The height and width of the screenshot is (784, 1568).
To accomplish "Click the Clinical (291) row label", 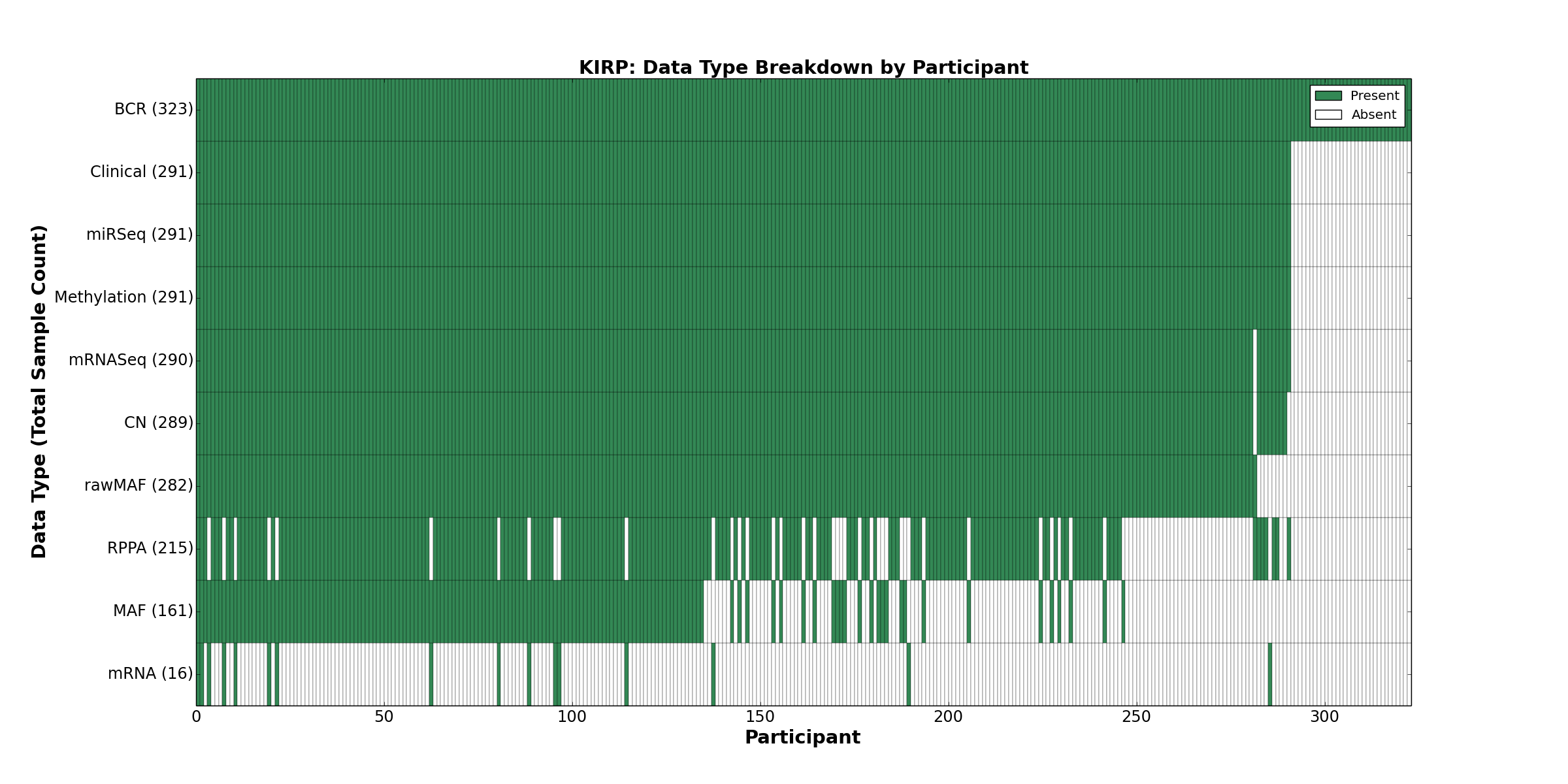I will tap(142, 172).
